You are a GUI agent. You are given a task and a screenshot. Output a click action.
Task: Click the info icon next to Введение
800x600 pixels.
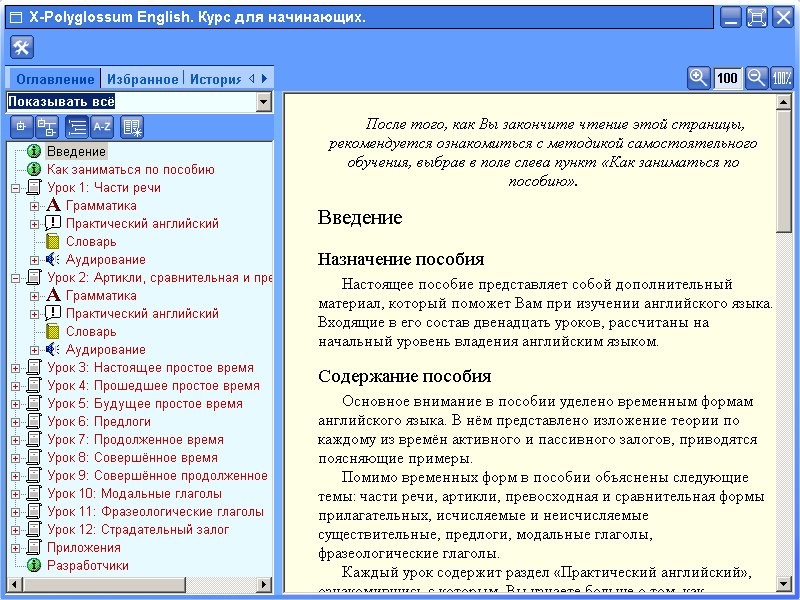[34, 151]
